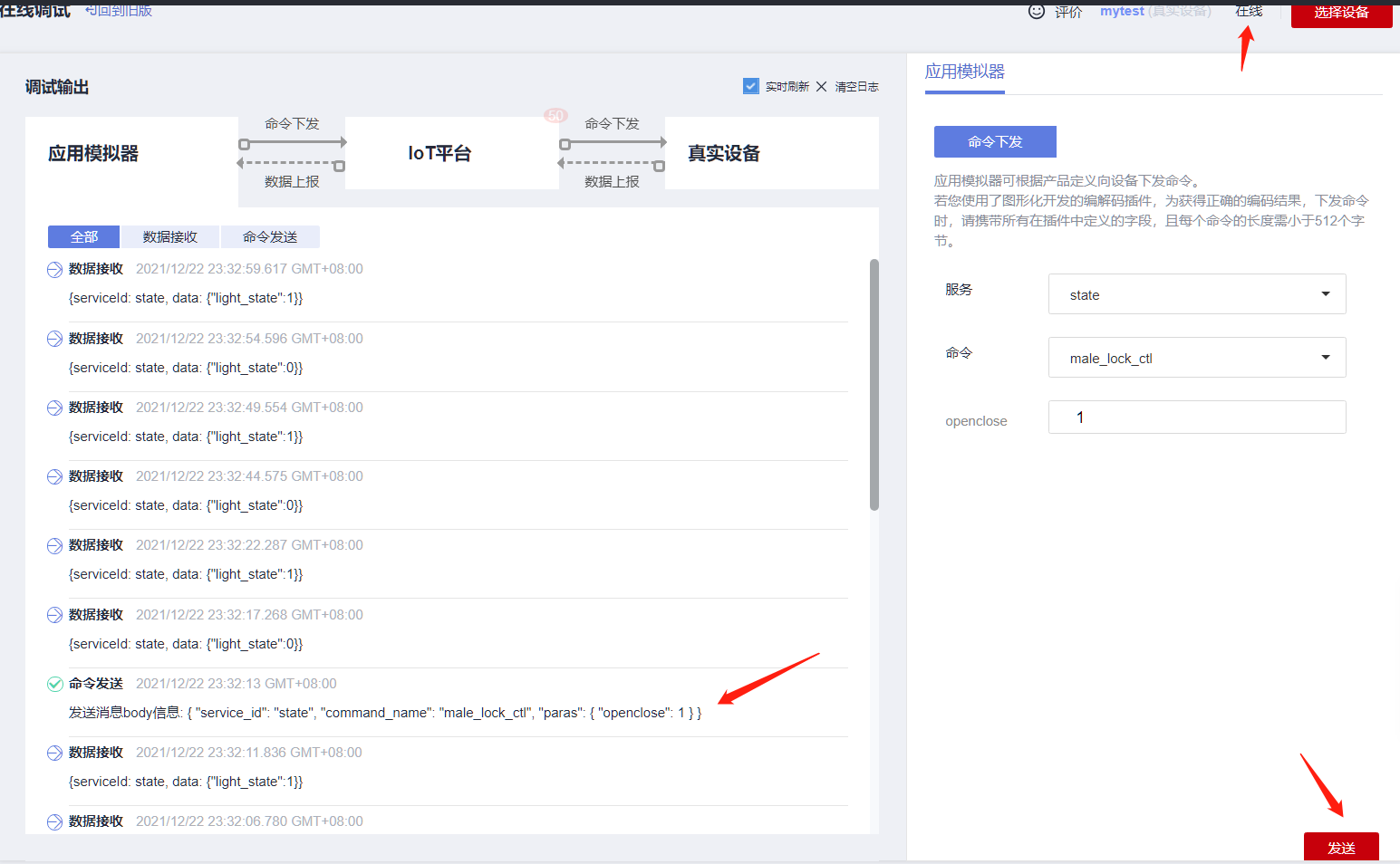Open the 服务 dropdown showing state
The width and height of the screenshot is (1400, 864).
tap(1197, 294)
